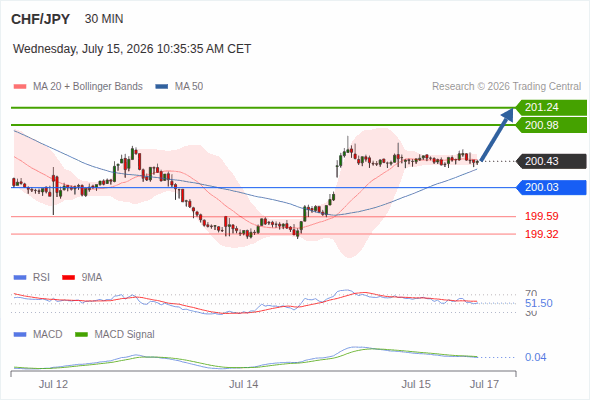Screen dimensions: 590x400
Task: Click the CHF/JPY pair title
Action: 40,19
